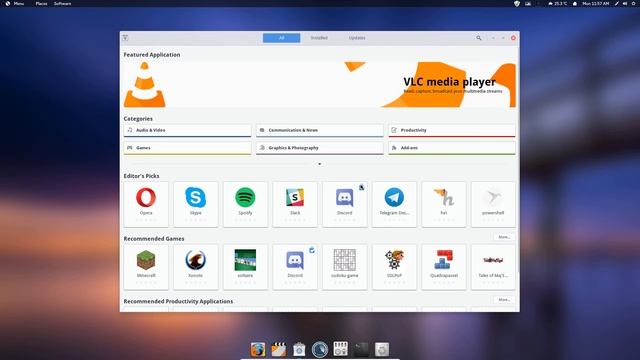The image size is (640, 360).
Task: Open the Slack app tile
Action: (295, 204)
